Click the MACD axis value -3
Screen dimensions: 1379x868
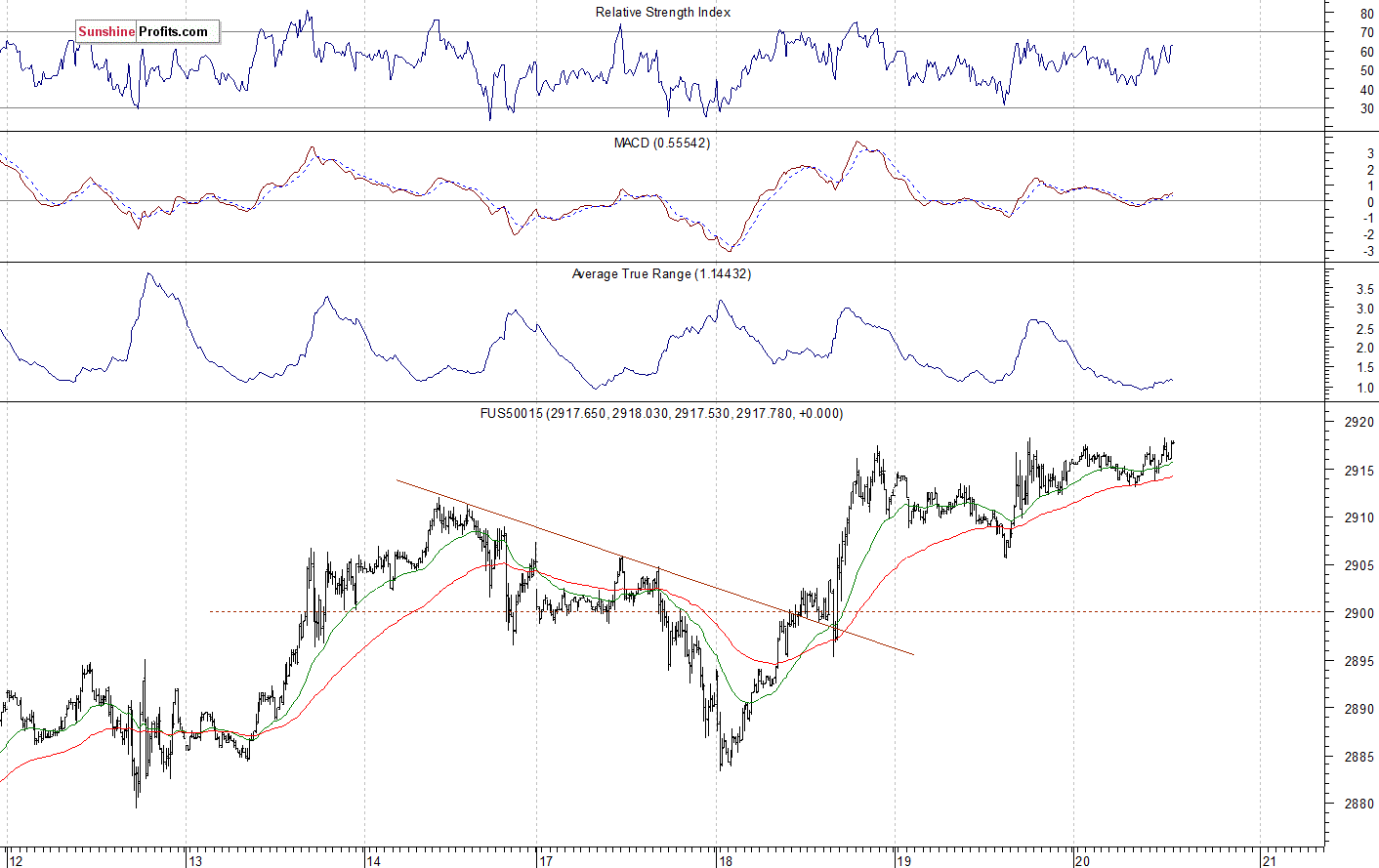point(1368,252)
